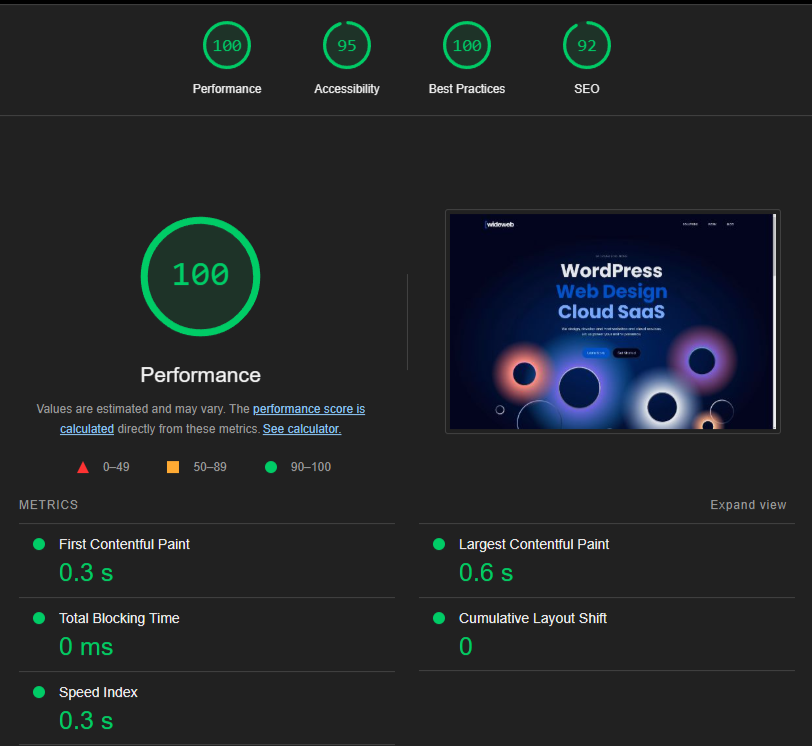Follow the 'performance score is calculated' link
812x746 pixels.
tap(309, 409)
